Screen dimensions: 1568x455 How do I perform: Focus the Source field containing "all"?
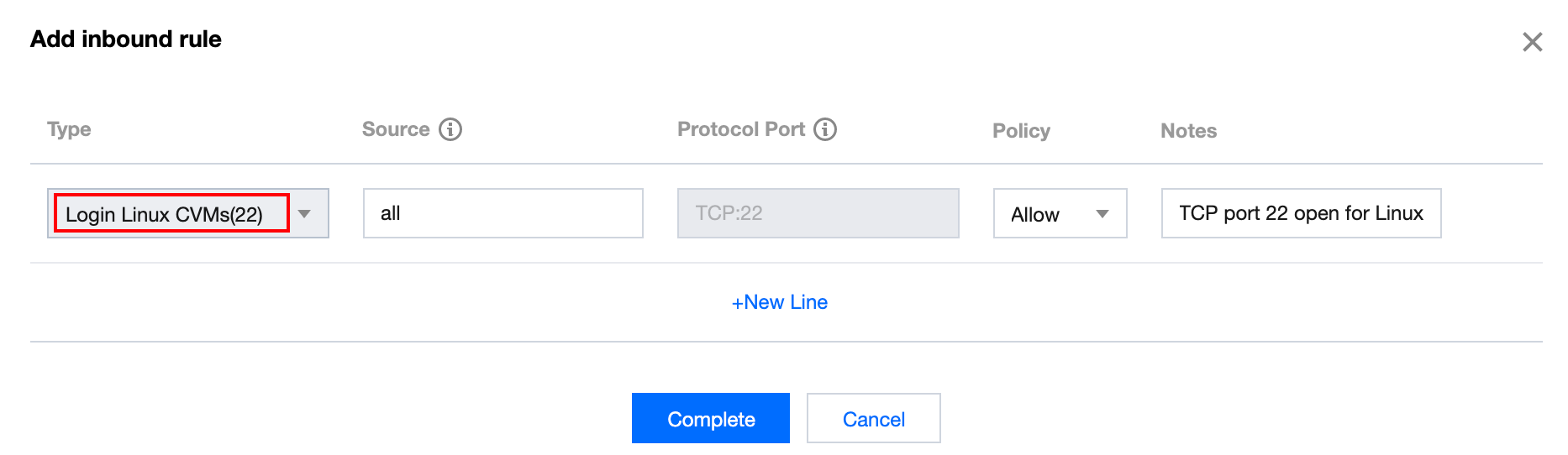point(502,213)
